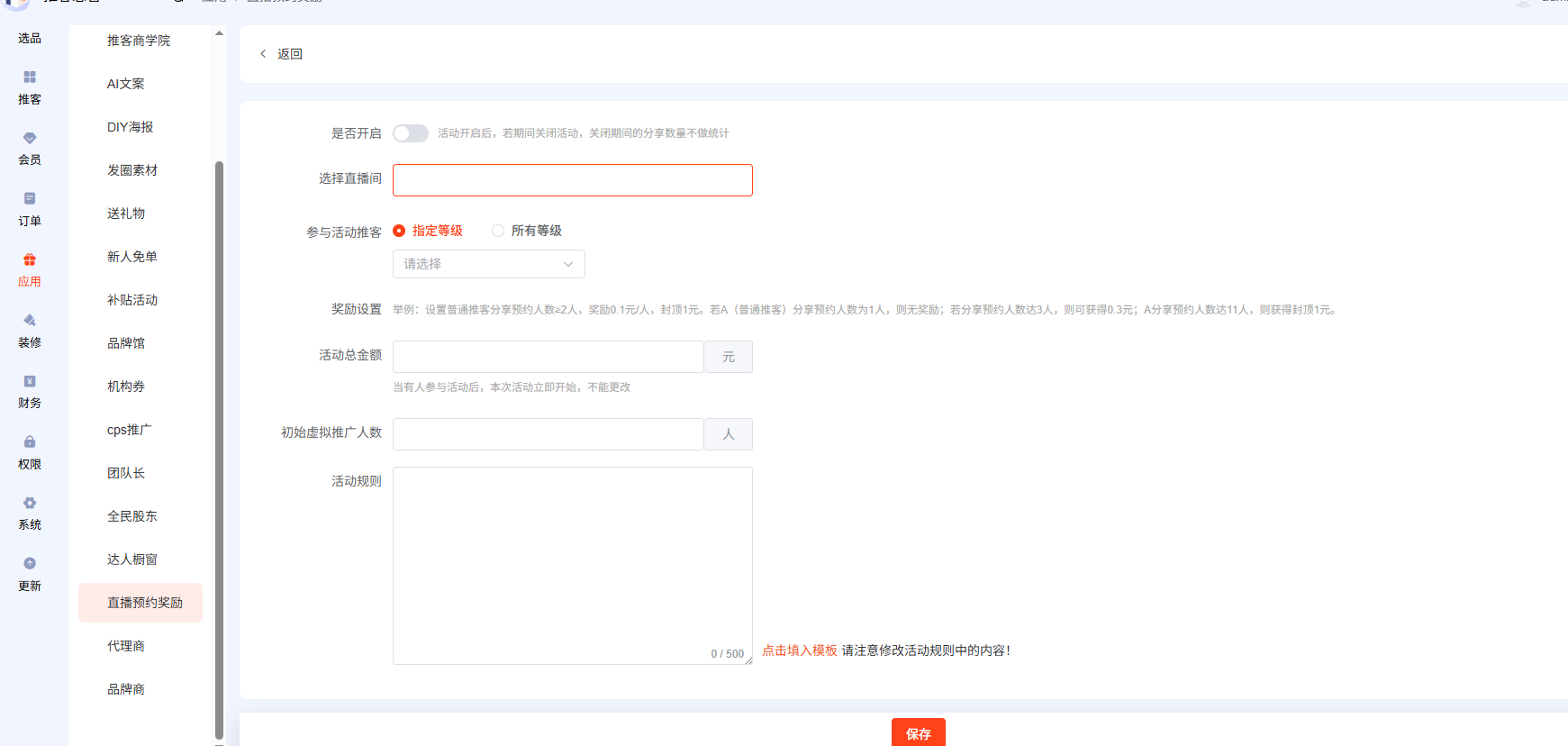Choose the 所有等级 radio option

click(x=498, y=231)
